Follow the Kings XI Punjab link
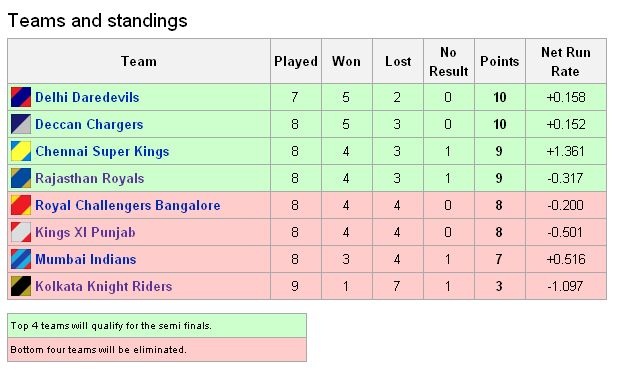Screen dimensions: 617x378 [85, 232]
